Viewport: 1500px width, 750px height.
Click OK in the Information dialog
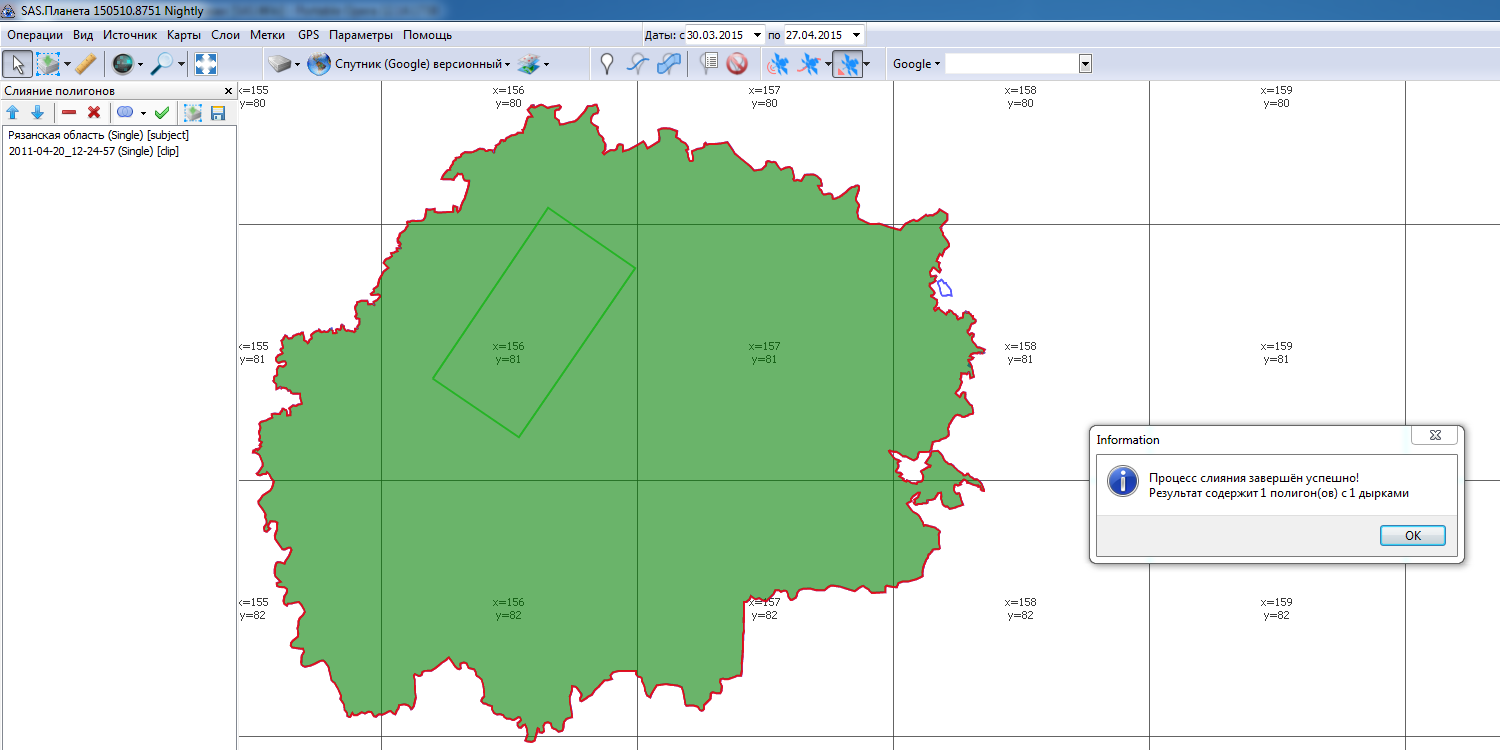coord(1412,535)
